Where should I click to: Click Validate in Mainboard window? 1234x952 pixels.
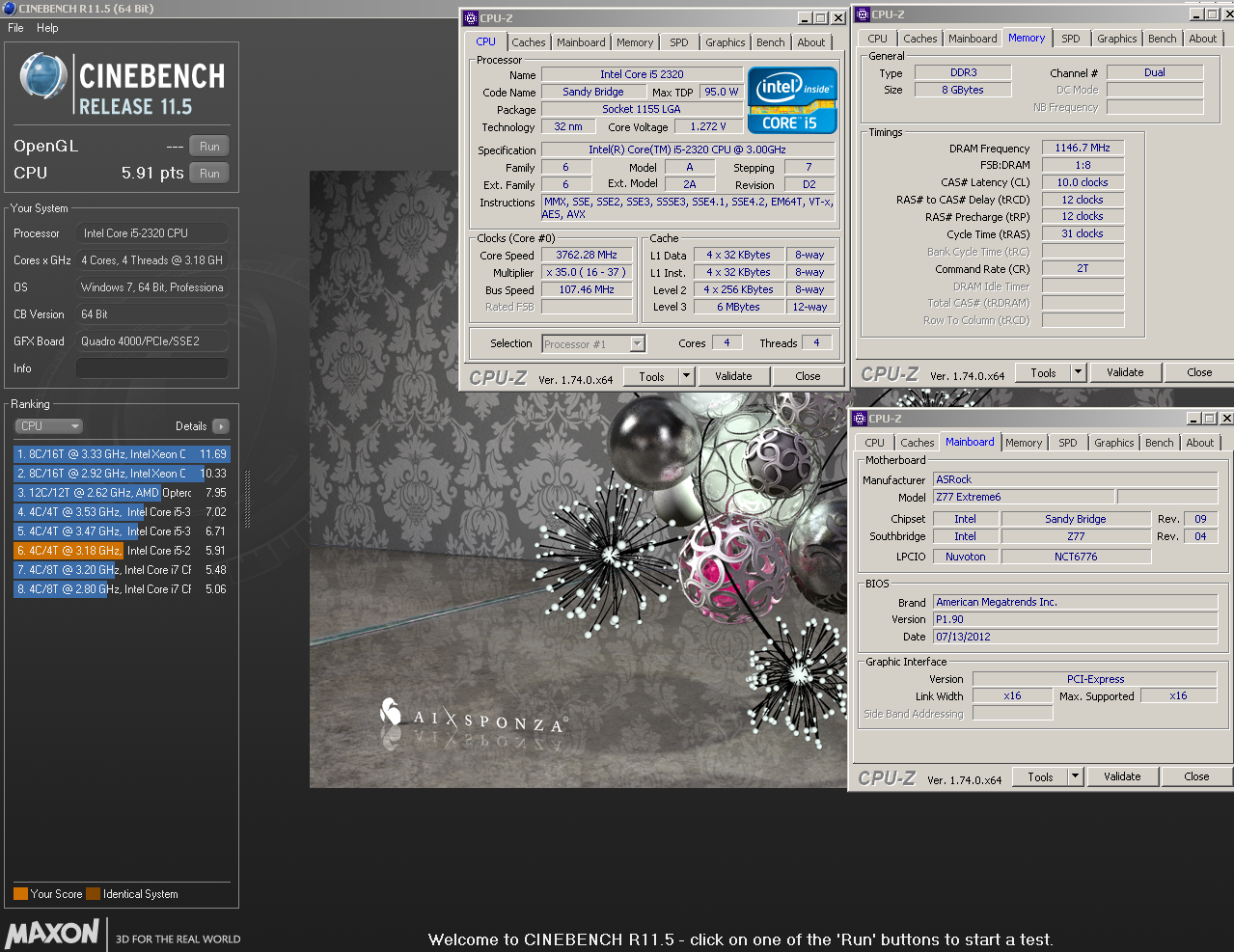tap(1122, 776)
